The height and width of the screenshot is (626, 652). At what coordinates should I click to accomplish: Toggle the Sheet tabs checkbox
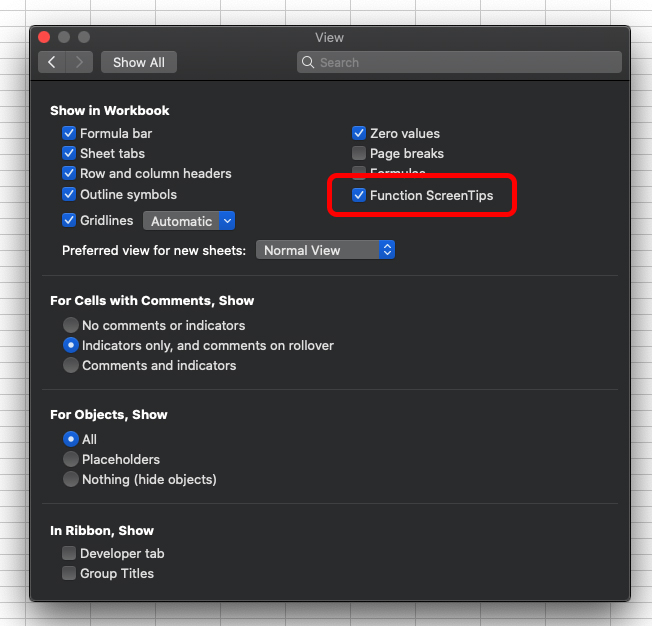pyautogui.click(x=69, y=153)
